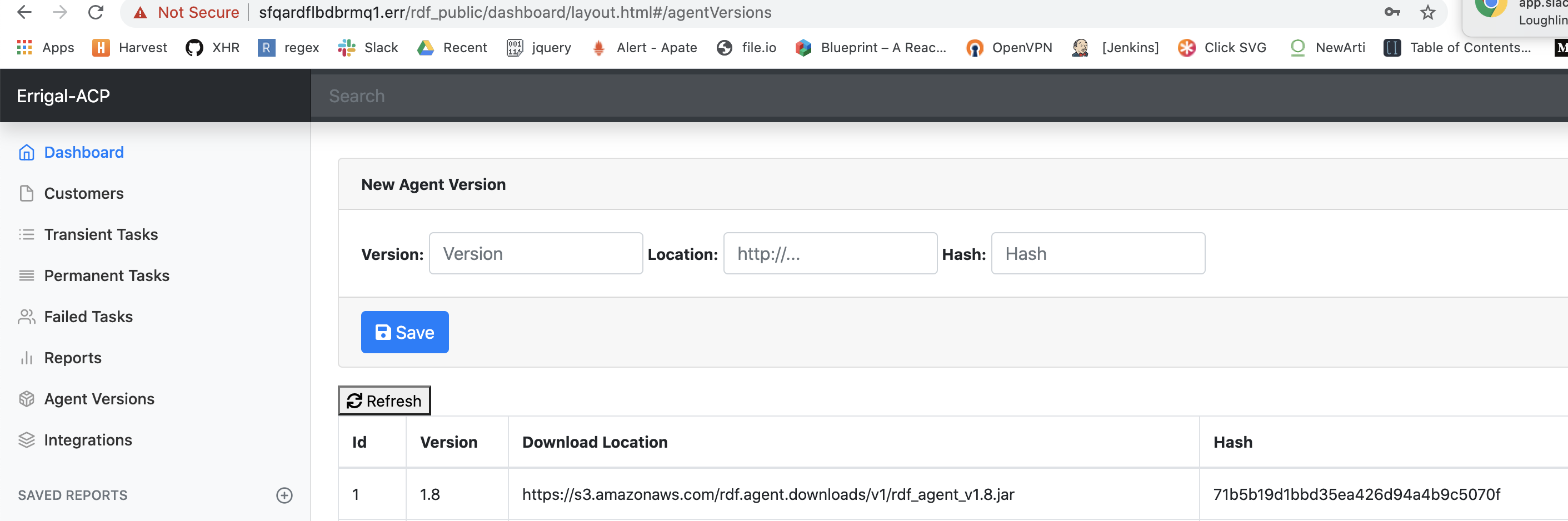Save the new agent version
The width and height of the screenshot is (1568, 521).
point(404,332)
